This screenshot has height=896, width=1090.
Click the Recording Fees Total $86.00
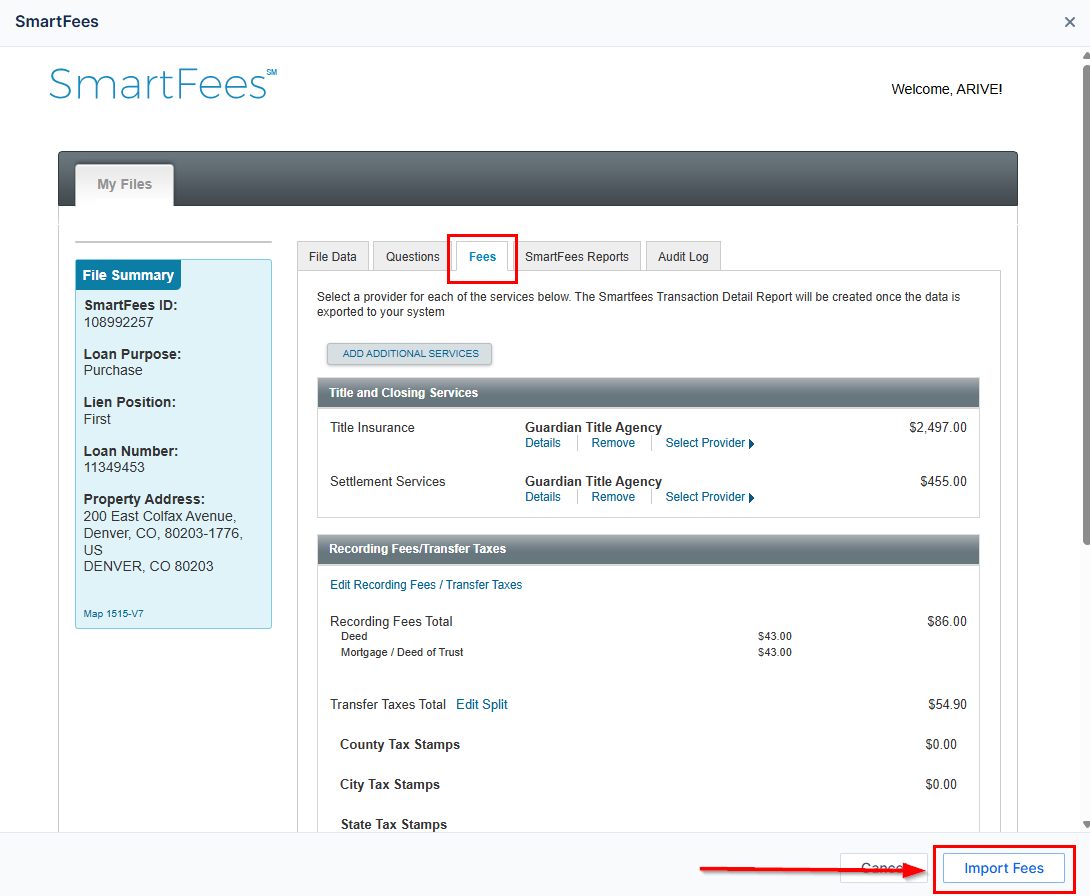947,621
